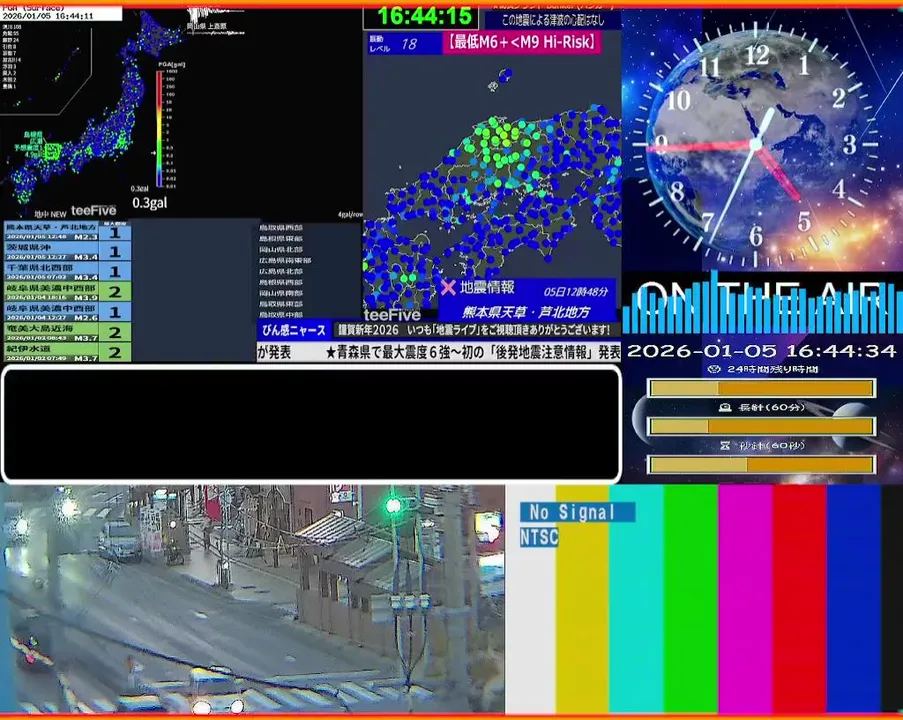This screenshot has width=903, height=720.
Task: Click the green test color bar
Action: point(690,599)
